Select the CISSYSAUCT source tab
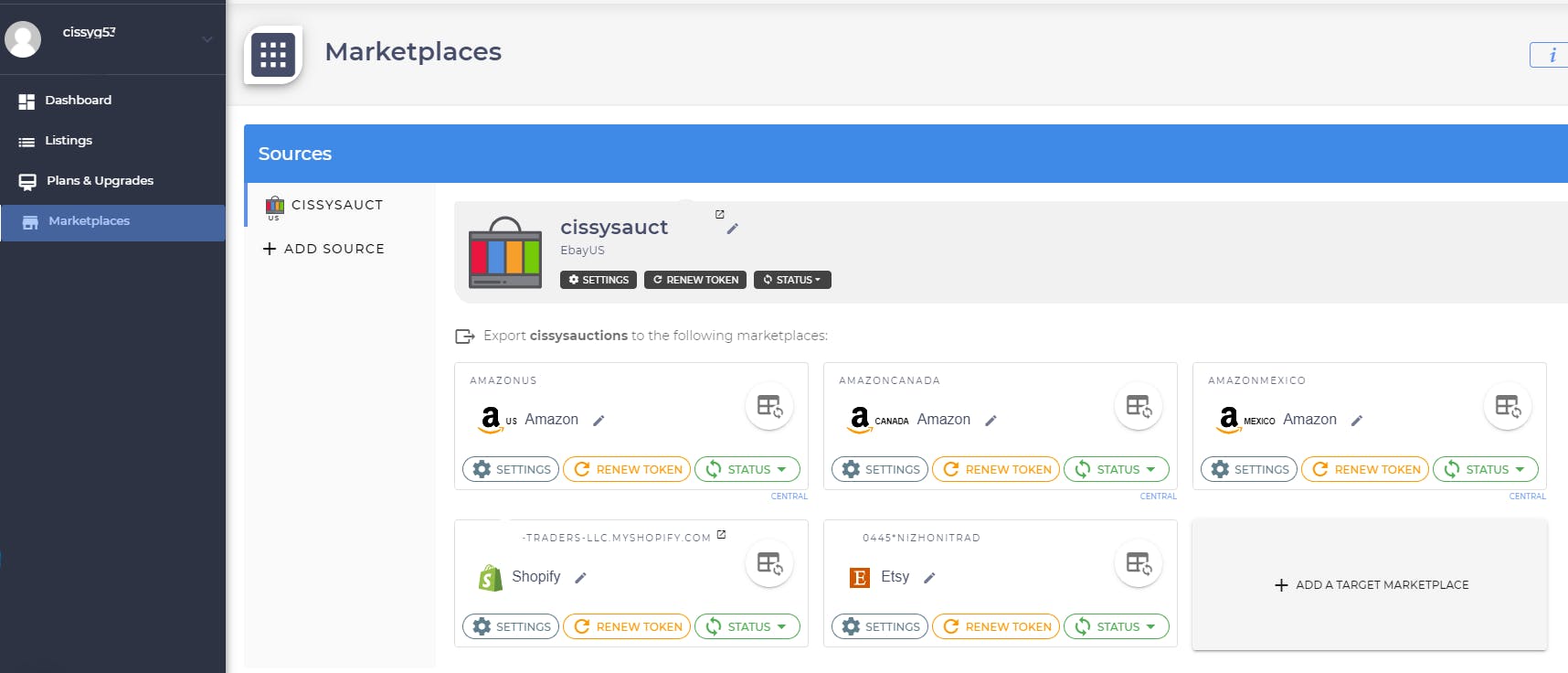This screenshot has width=1568, height=673. [x=336, y=205]
